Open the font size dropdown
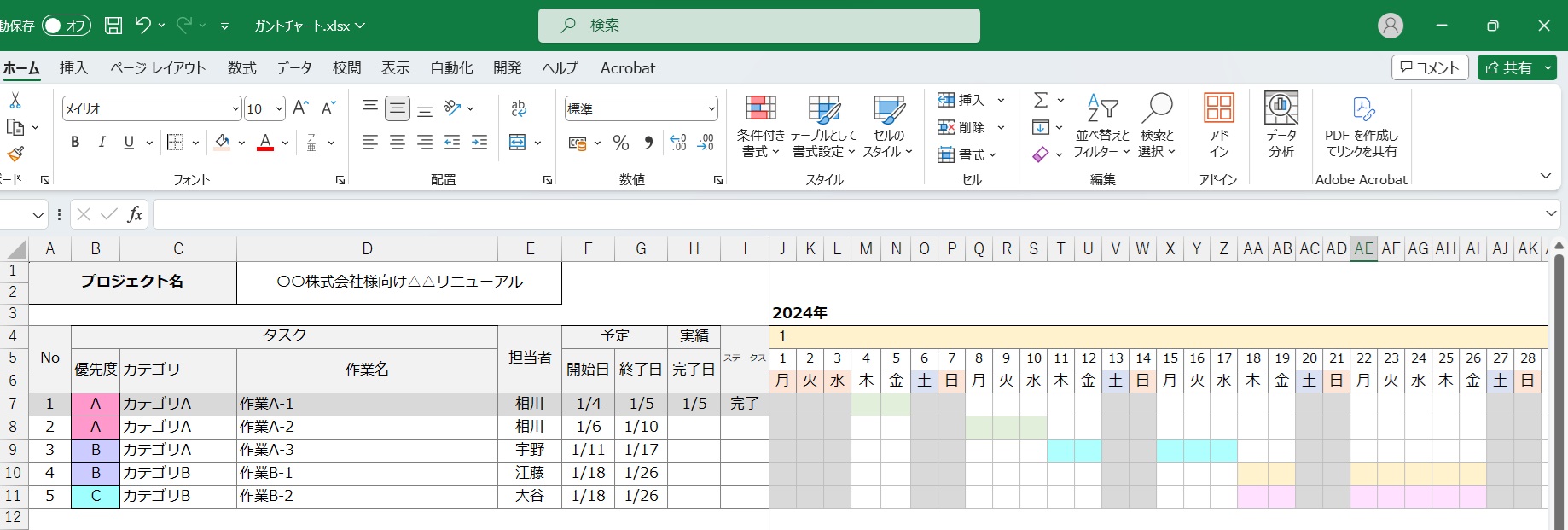 pos(278,108)
